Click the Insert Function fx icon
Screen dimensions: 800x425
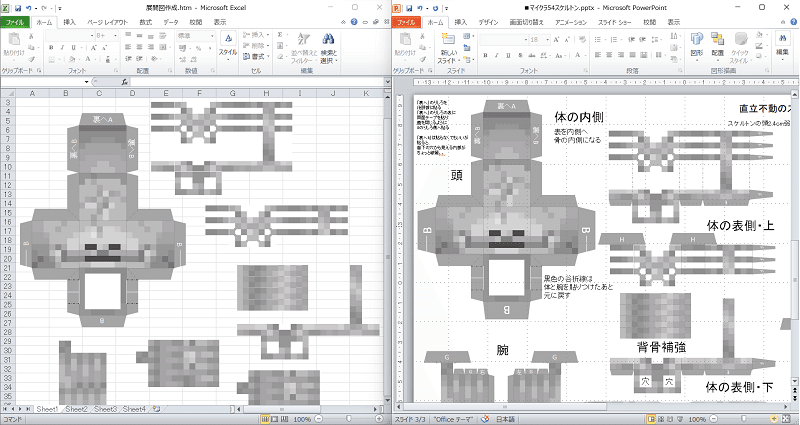124,82
